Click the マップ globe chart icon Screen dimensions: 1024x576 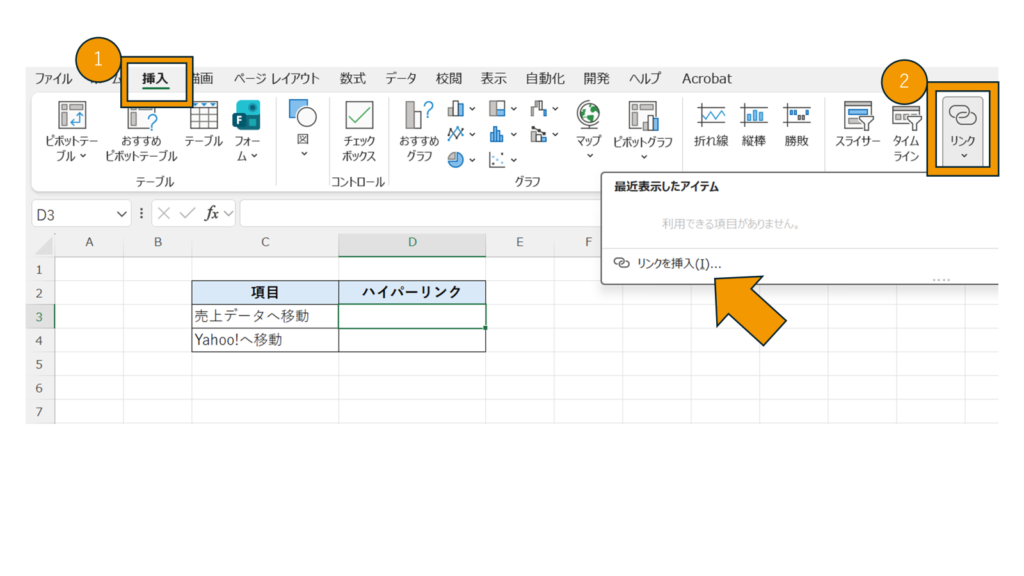[589, 117]
